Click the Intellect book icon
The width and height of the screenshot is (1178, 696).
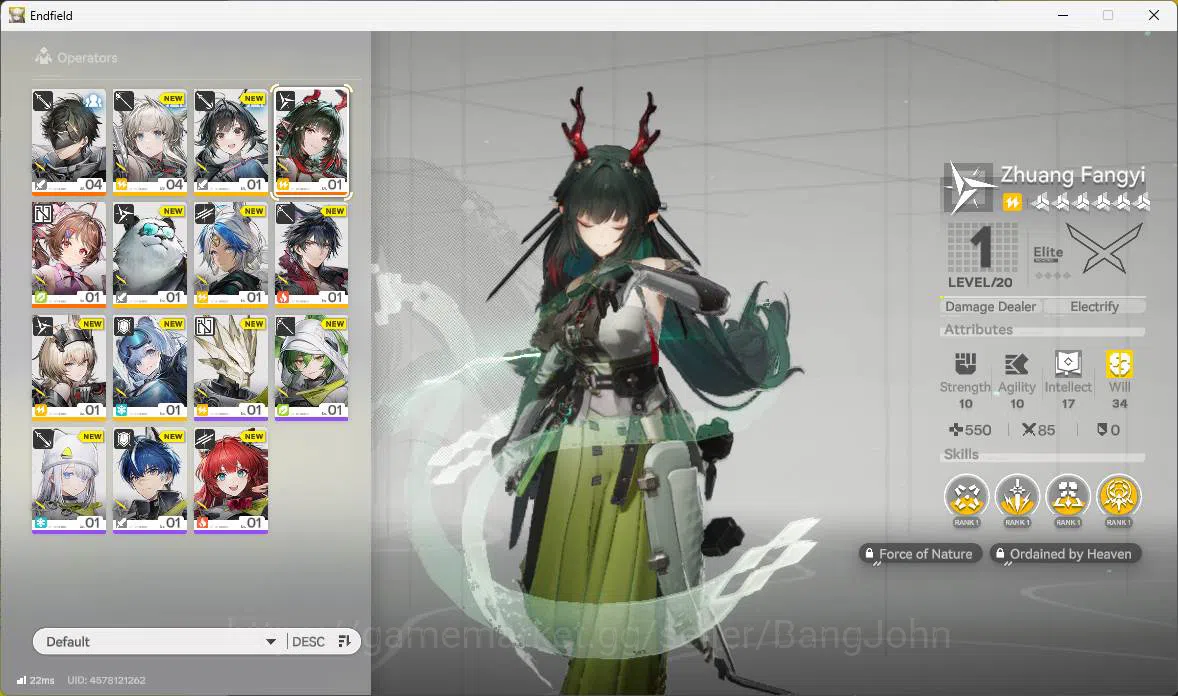pos(1068,363)
